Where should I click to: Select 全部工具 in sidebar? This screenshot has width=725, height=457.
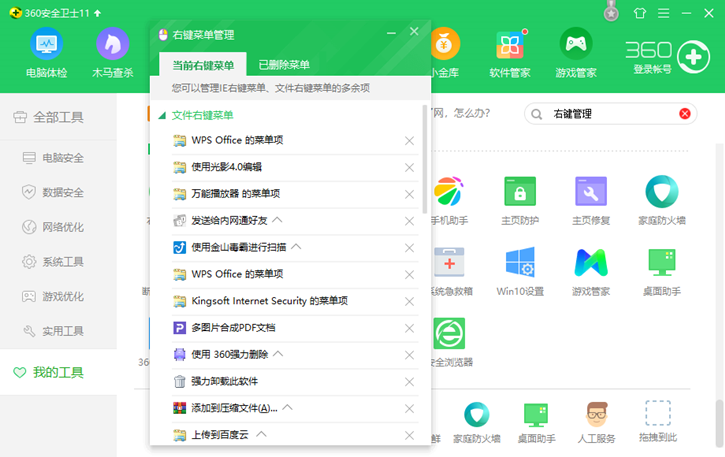point(58,117)
